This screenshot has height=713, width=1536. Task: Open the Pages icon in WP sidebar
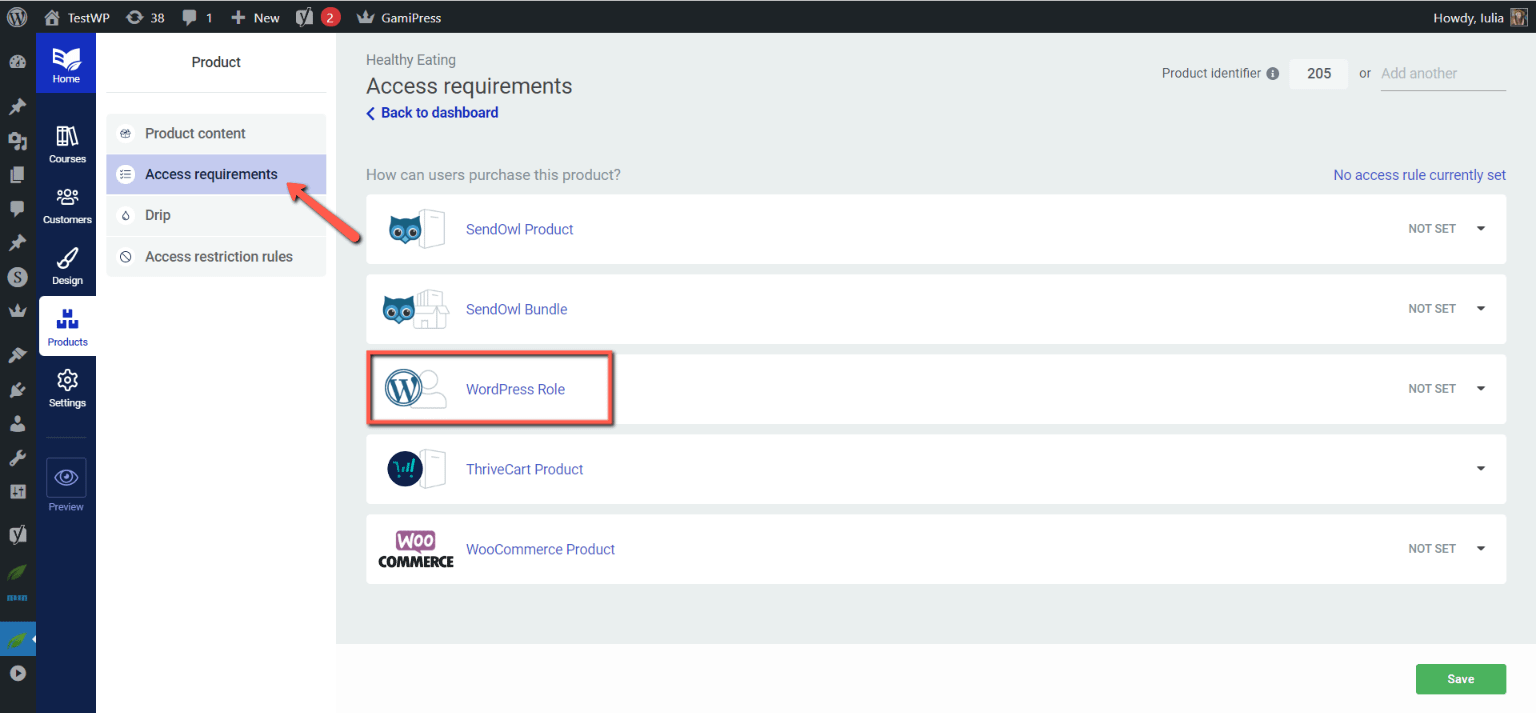(17, 175)
